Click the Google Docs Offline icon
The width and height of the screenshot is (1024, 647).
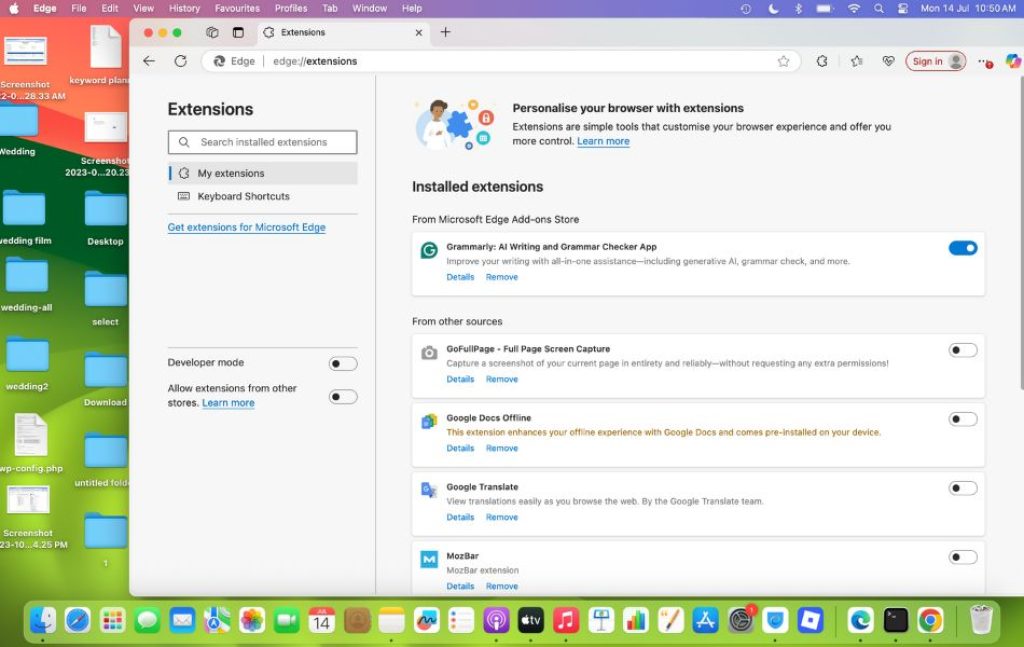pyautogui.click(x=429, y=421)
